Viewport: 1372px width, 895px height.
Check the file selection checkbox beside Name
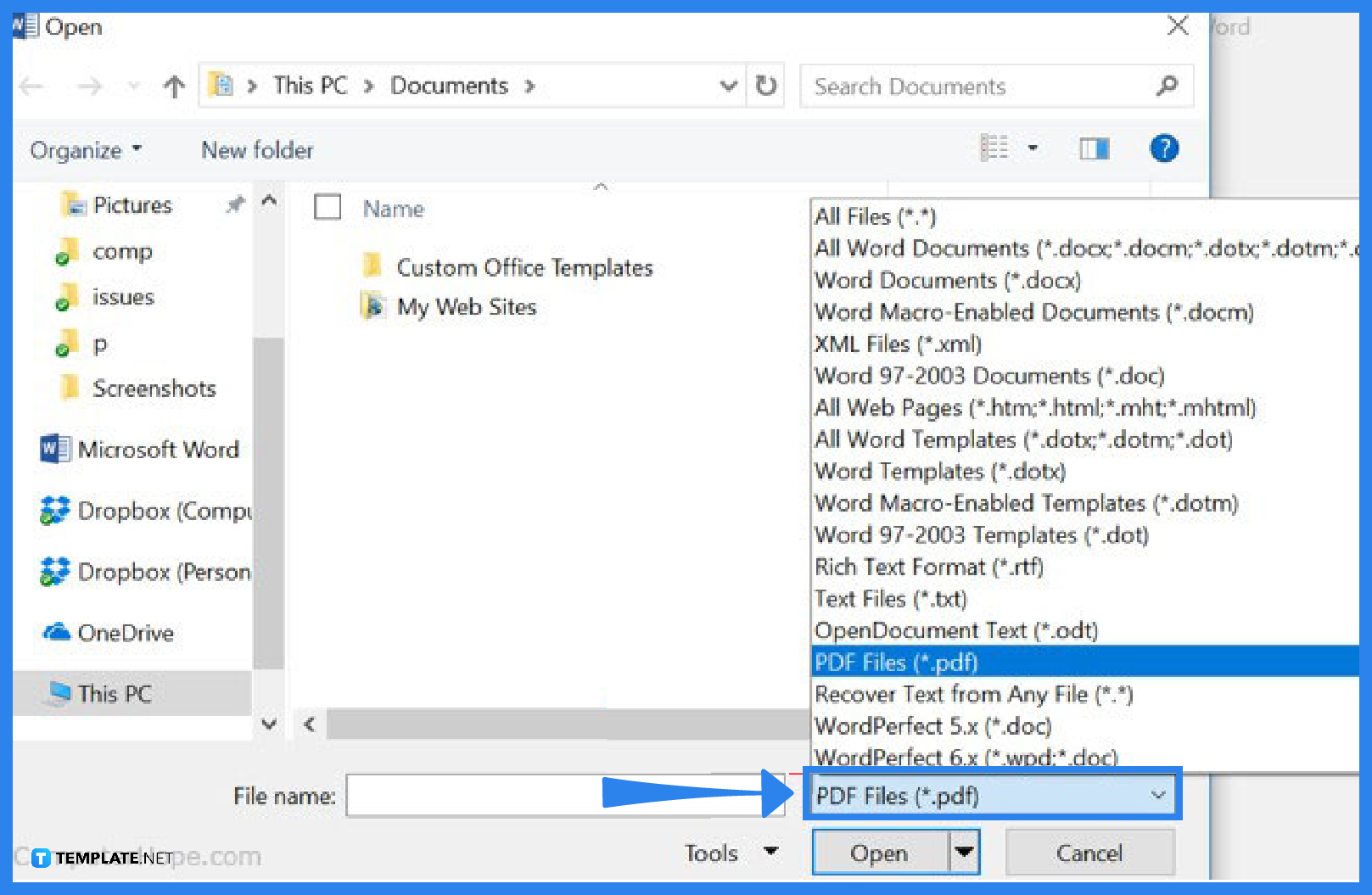pos(328,207)
